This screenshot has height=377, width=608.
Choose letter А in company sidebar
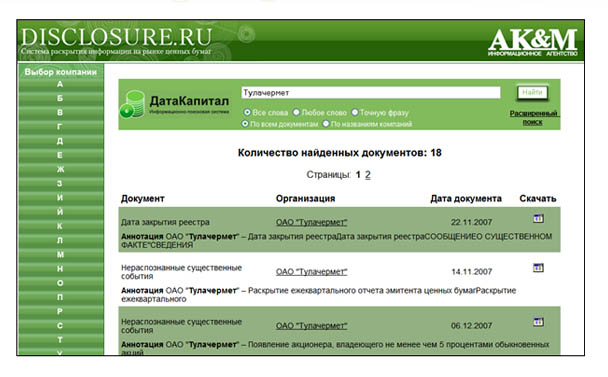[60, 84]
